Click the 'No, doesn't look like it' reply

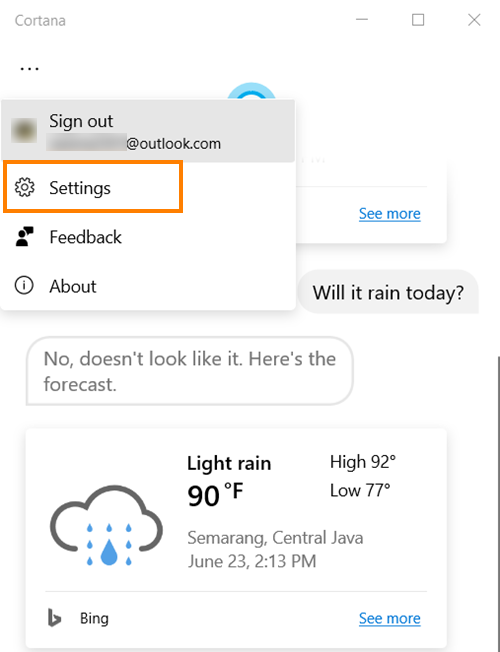tap(190, 371)
